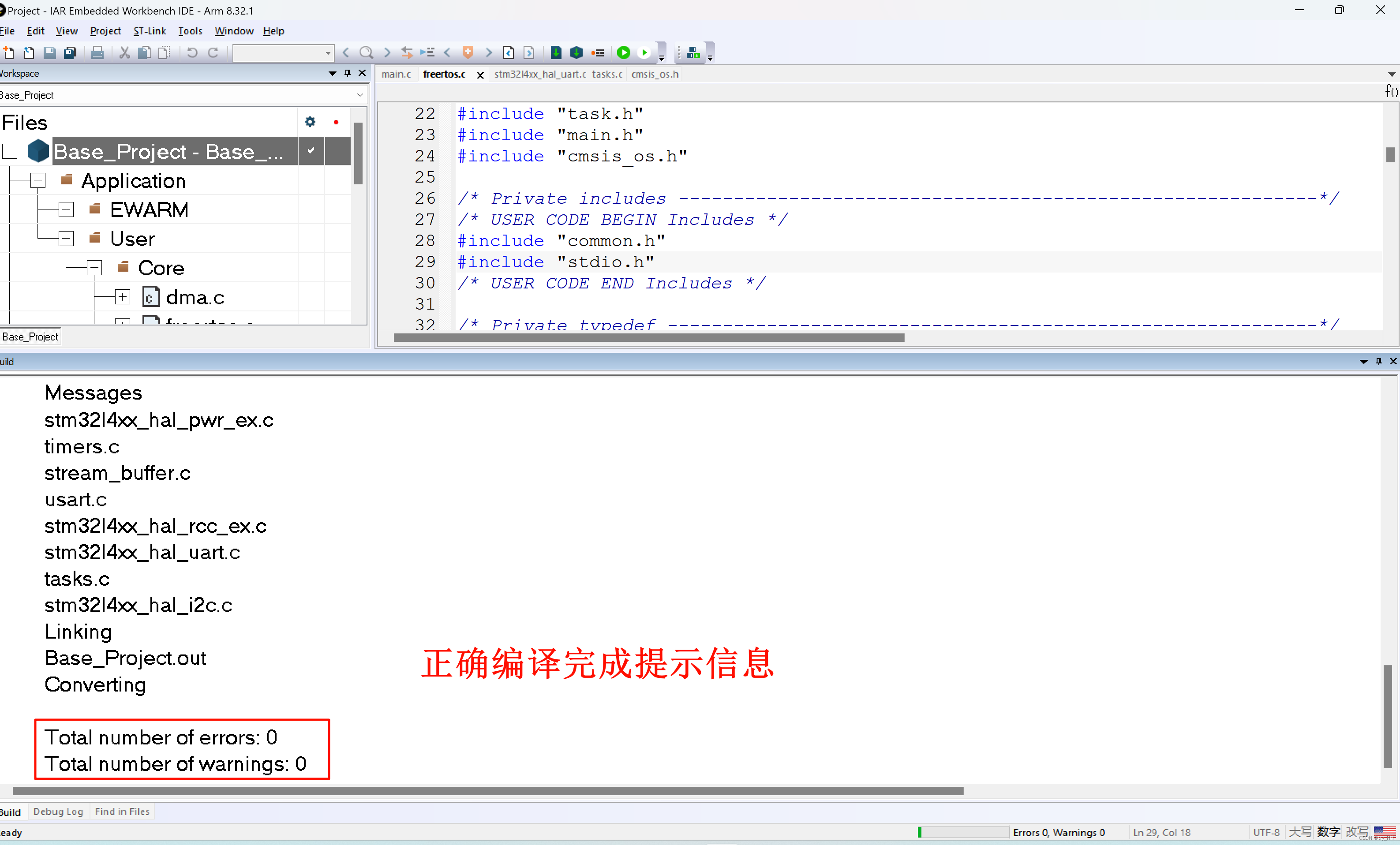Find previous occurrence arrow
The image size is (1400, 845).
[346, 53]
